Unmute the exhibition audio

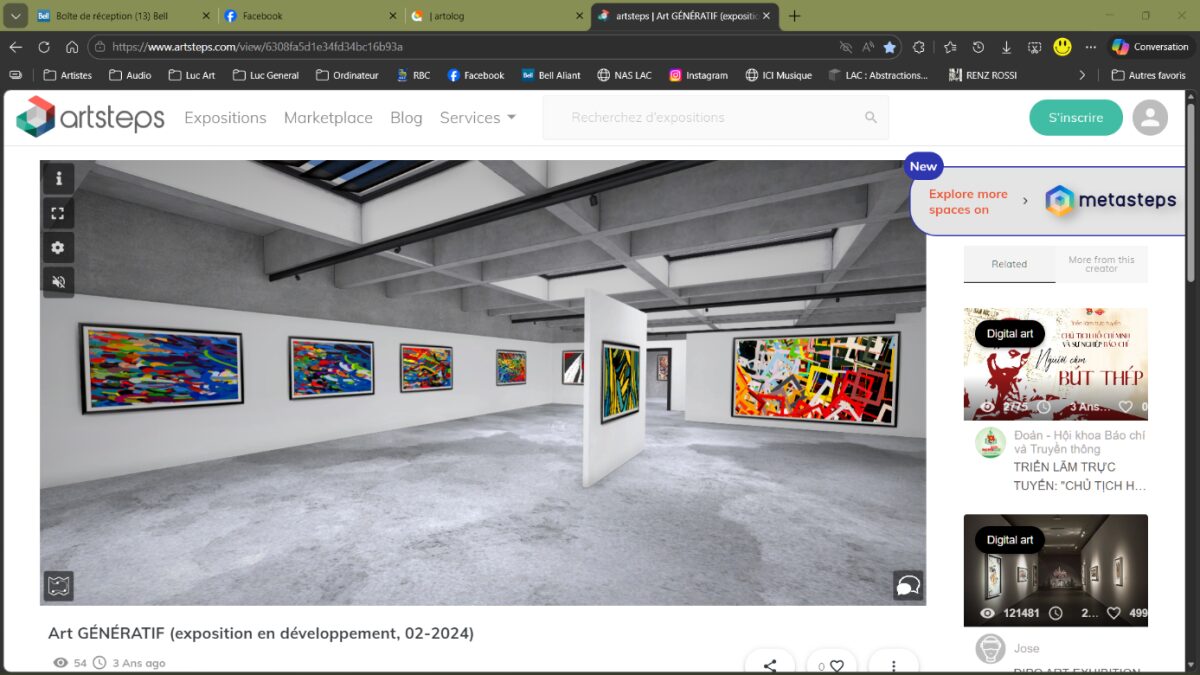click(x=58, y=281)
